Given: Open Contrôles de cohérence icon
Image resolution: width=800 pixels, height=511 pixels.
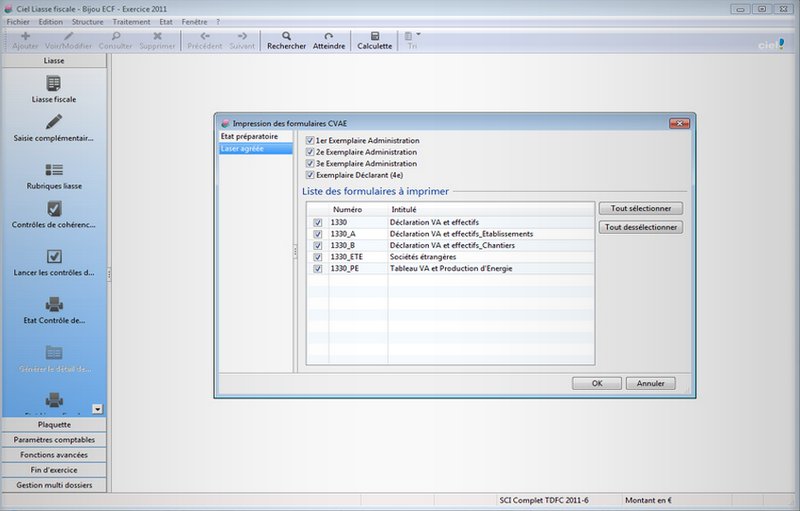Looking at the screenshot, I should point(54,209).
